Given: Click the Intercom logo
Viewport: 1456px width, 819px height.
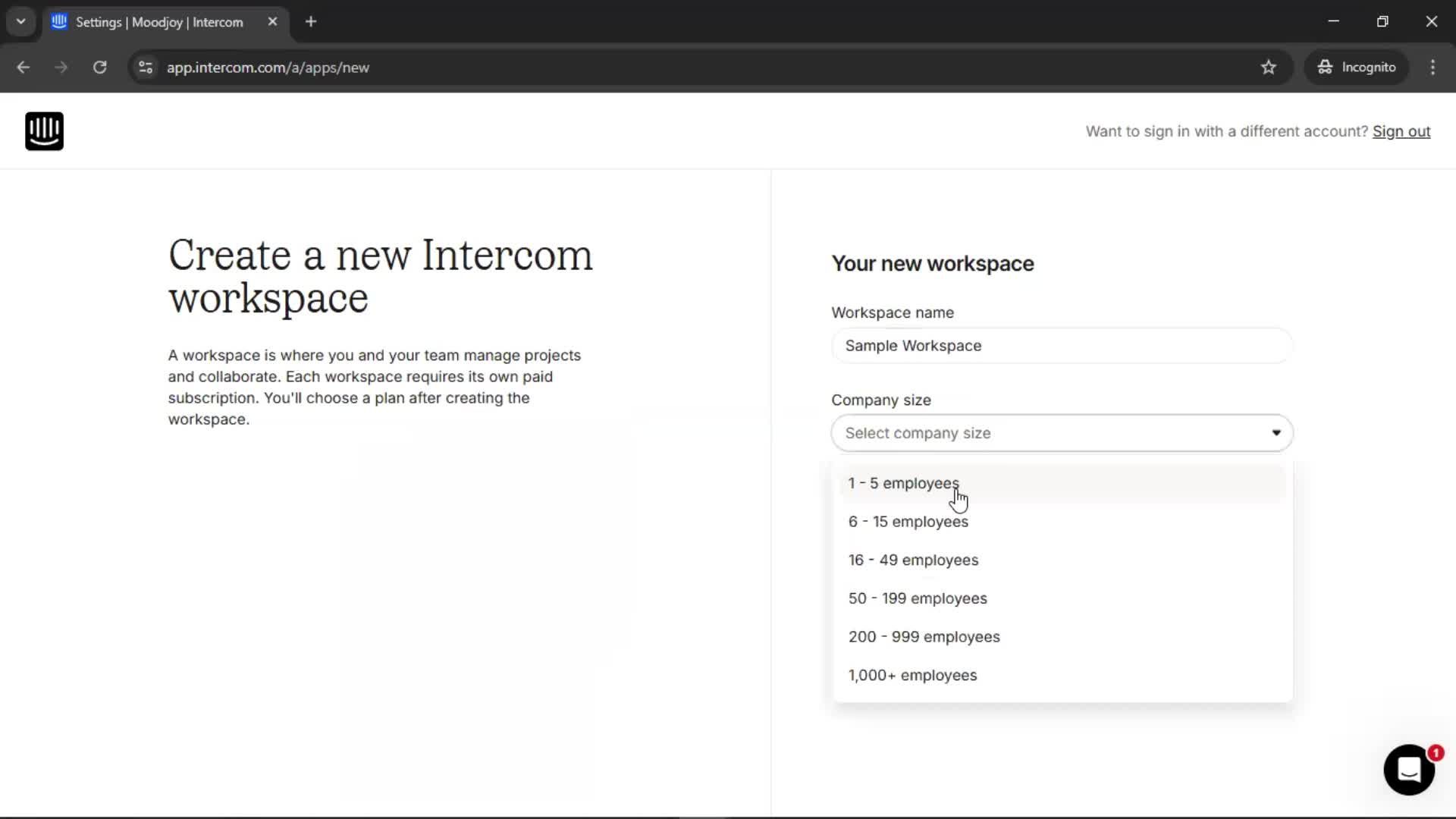Looking at the screenshot, I should click(x=44, y=131).
